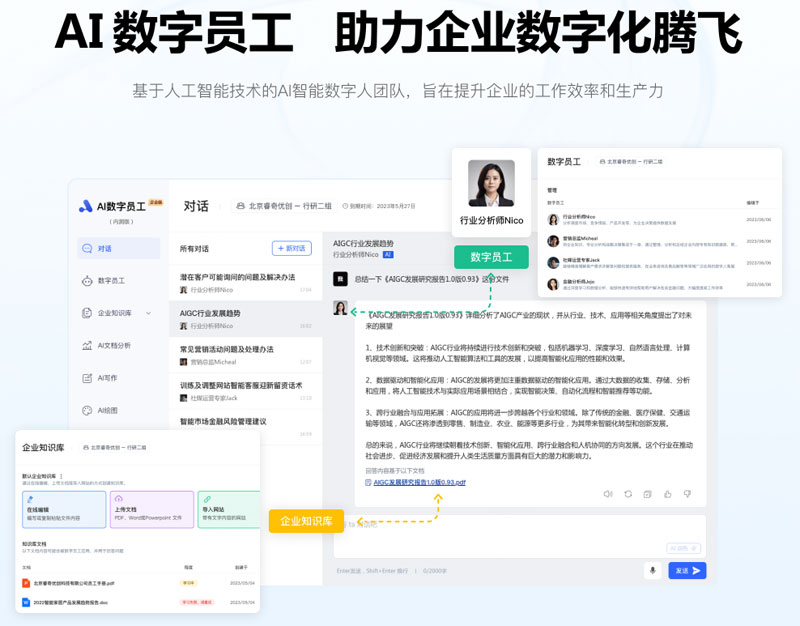Select the 企业知识库 sidebar menu entry
800x626 pixels.
point(113,312)
